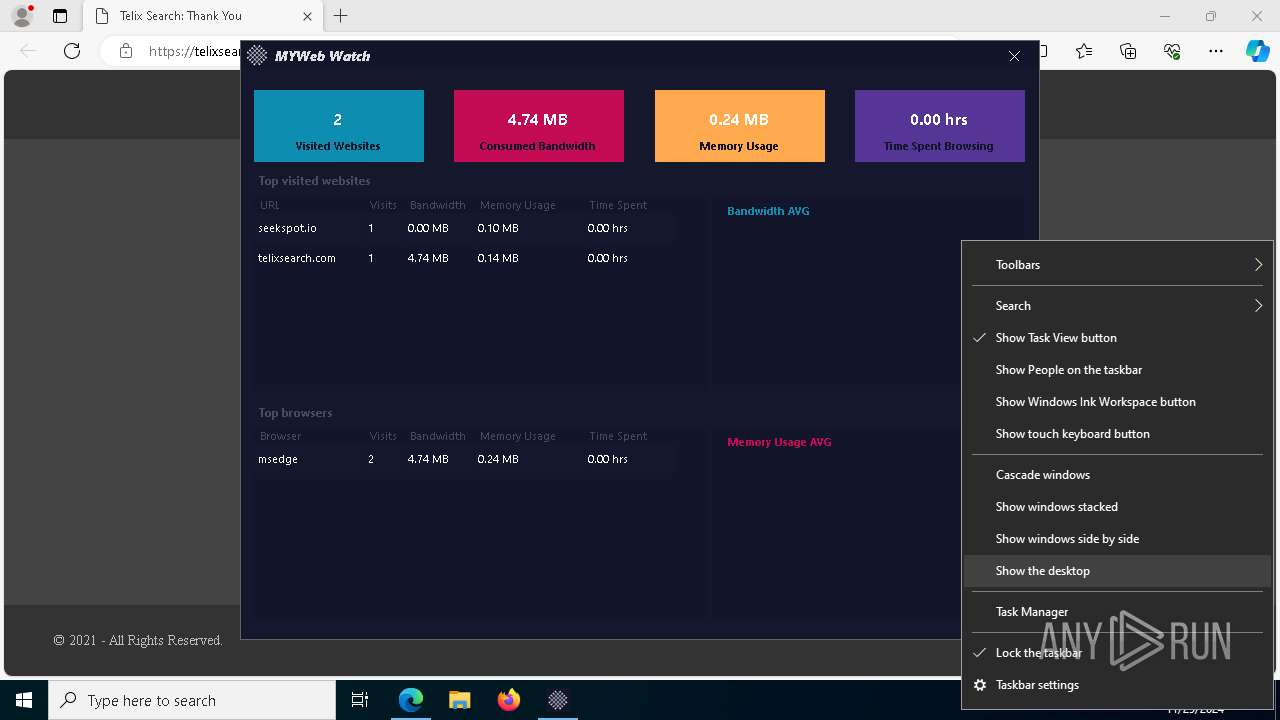Open Edge Settings and more menu
The width and height of the screenshot is (1280, 720).
click(x=1216, y=51)
